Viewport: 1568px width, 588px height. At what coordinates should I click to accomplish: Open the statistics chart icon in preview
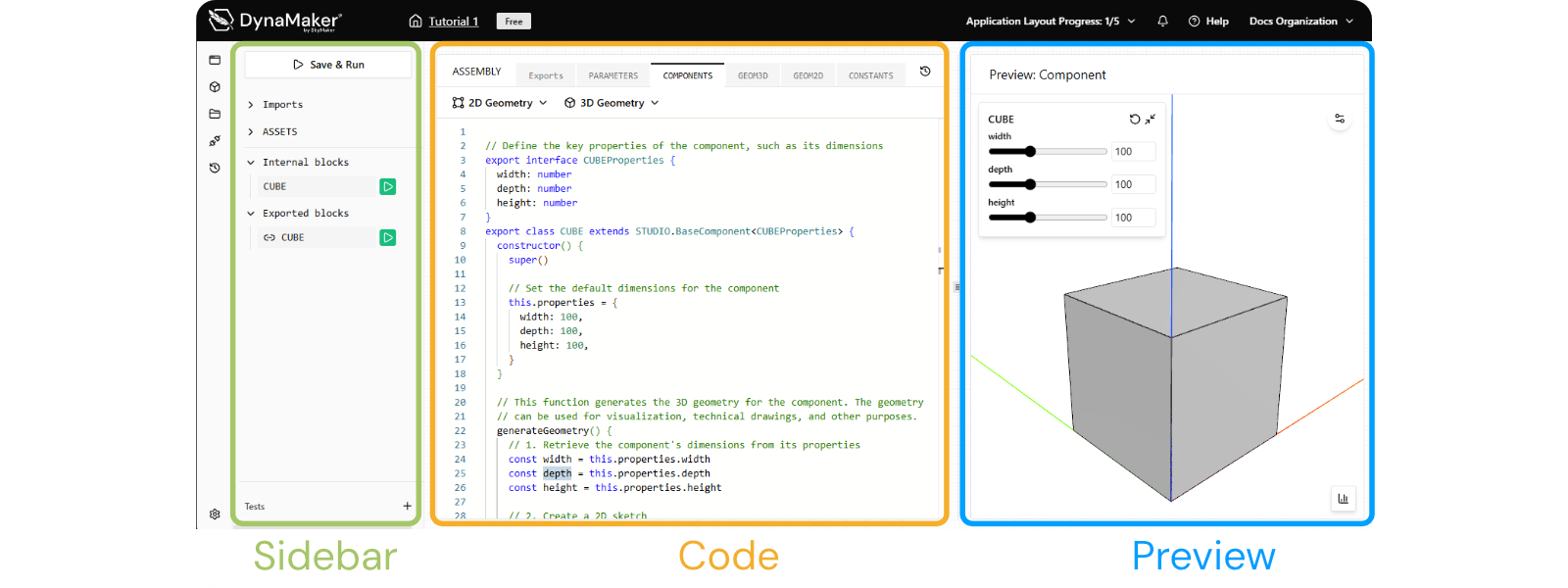click(1343, 498)
